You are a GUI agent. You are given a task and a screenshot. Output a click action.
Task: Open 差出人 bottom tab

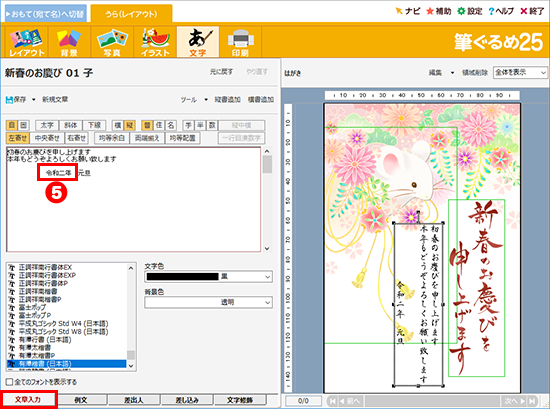[x=134, y=400]
